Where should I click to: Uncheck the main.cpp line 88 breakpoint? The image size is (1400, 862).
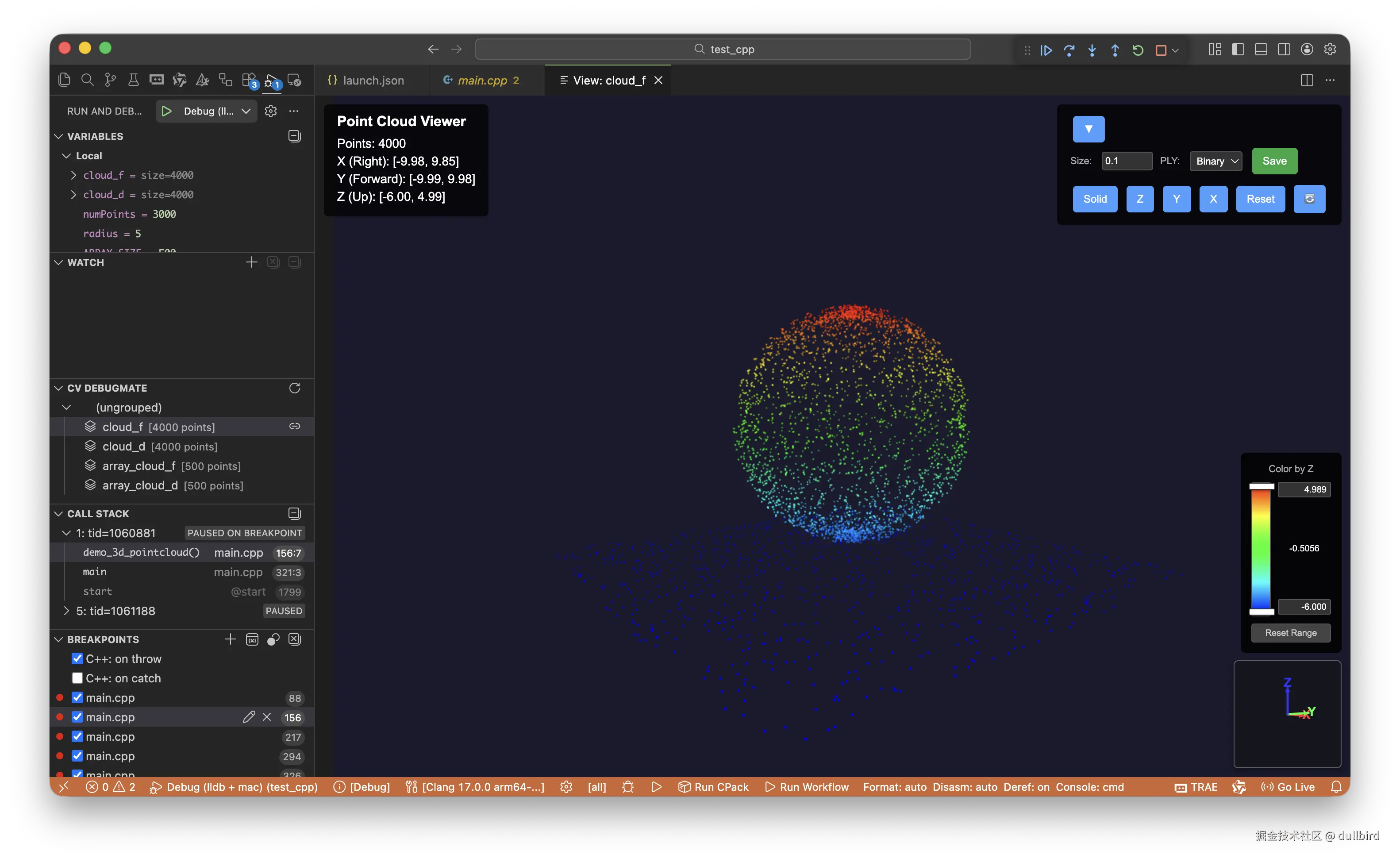(x=77, y=697)
